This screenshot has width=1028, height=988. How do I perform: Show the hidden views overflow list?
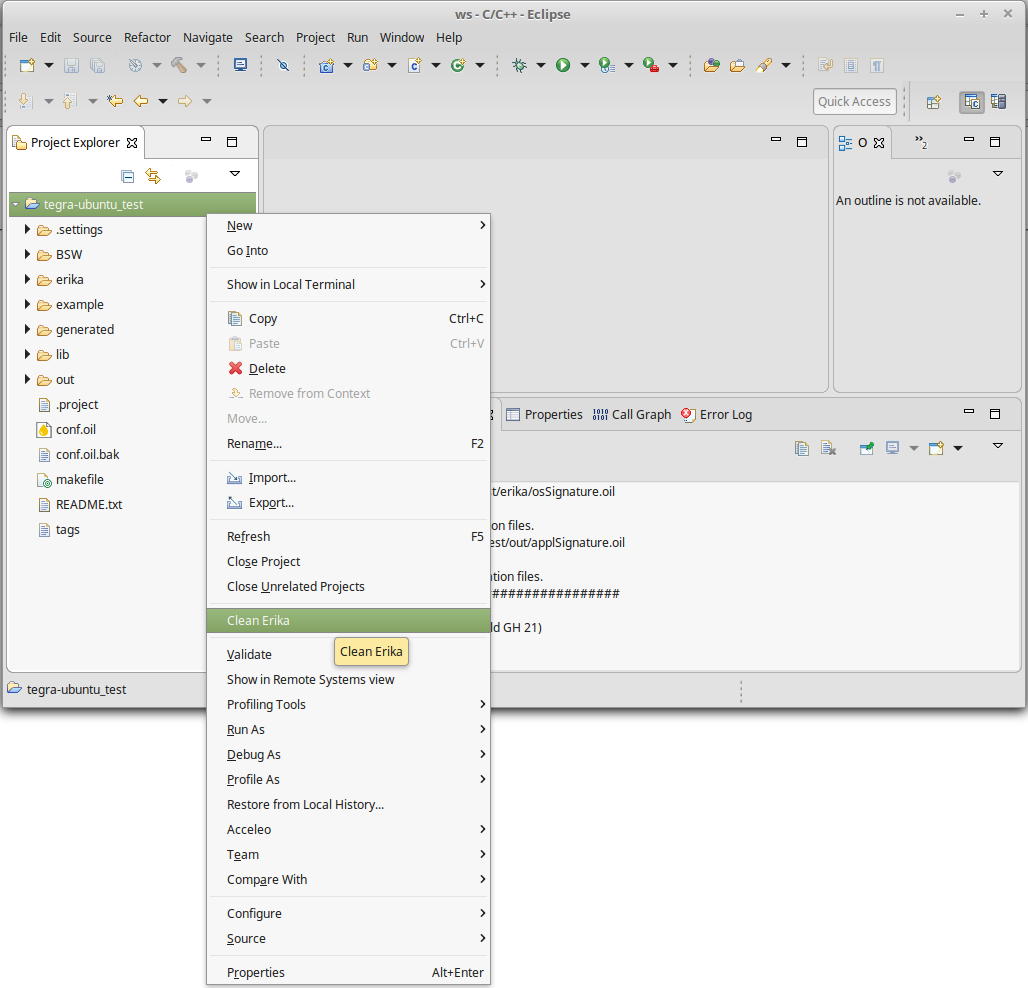click(921, 142)
